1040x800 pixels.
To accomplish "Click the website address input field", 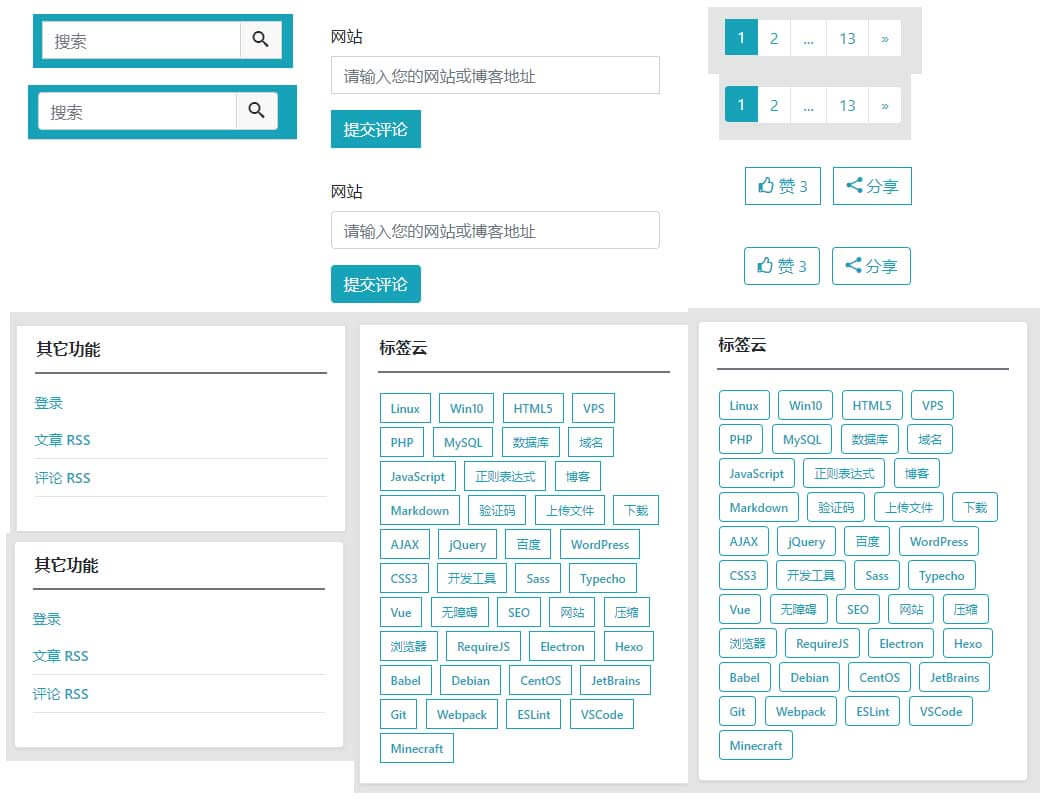I will tap(494, 75).
